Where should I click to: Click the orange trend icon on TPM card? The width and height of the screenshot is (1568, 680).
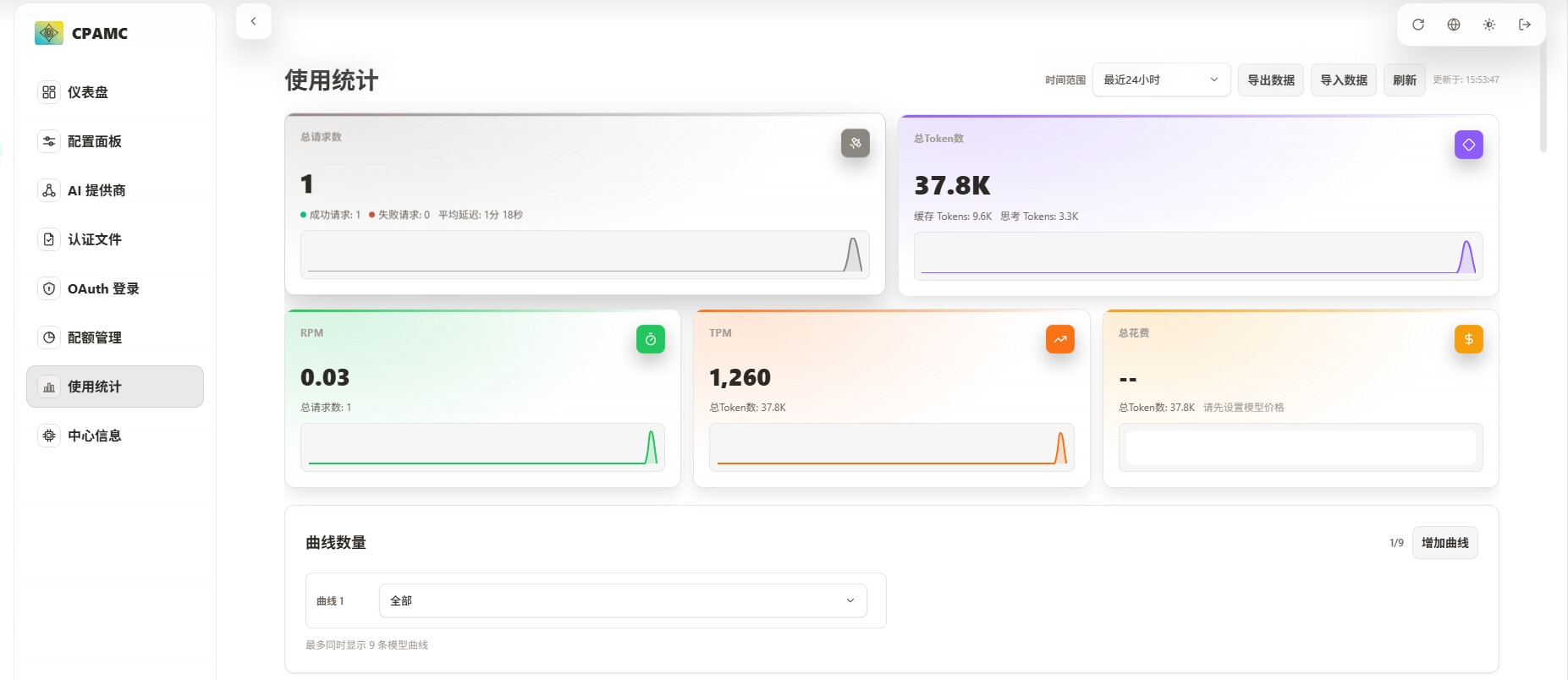1060,339
